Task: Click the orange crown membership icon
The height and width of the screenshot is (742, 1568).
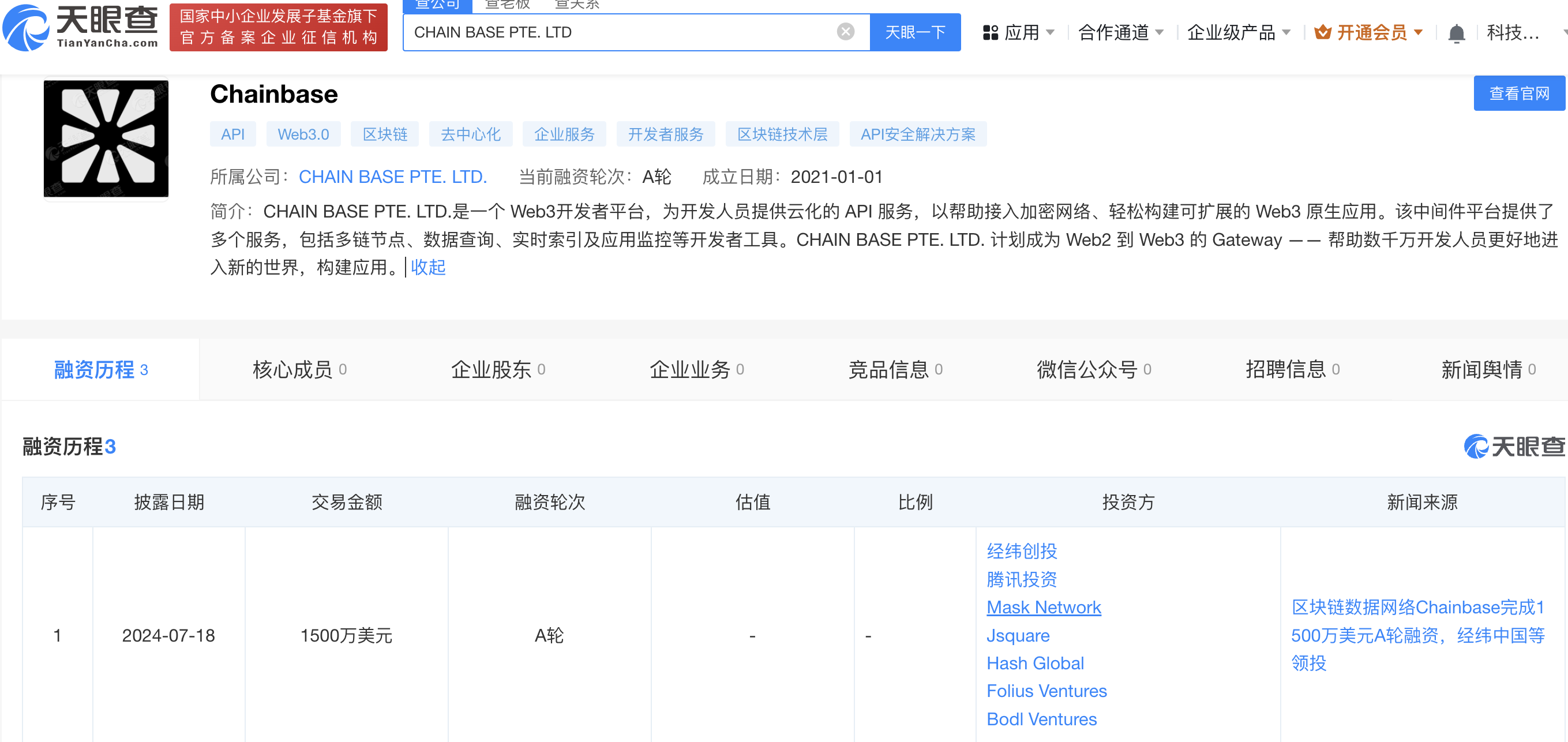Action: click(x=1322, y=32)
